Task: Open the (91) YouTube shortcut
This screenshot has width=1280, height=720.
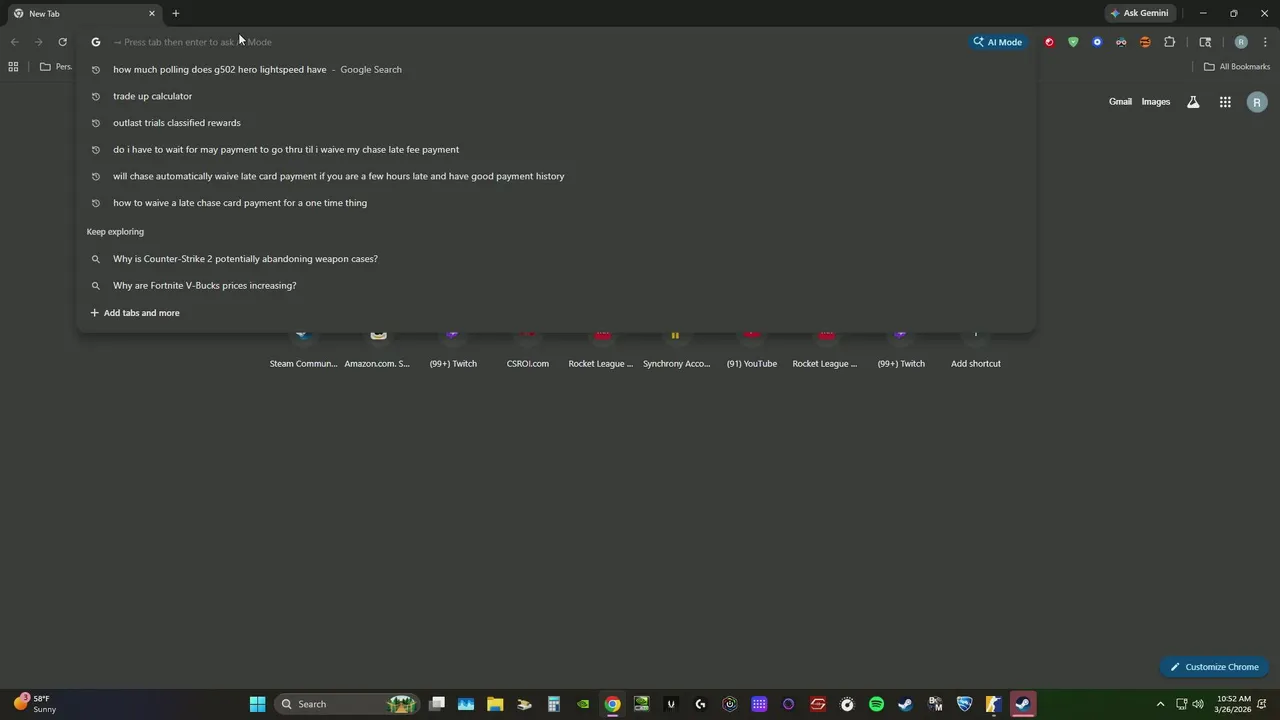Action: click(752, 348)
